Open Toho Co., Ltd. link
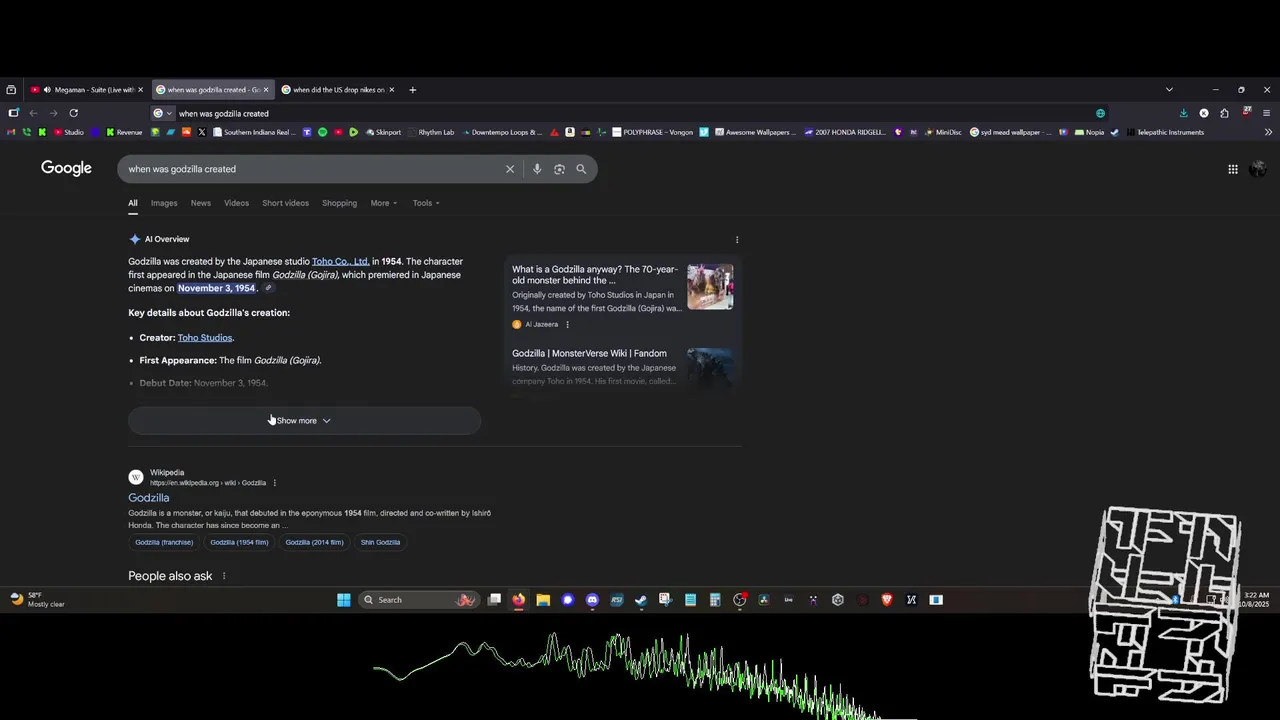Image resolution: width=1280 pixels, height=720 pixels. pos(341,262)
